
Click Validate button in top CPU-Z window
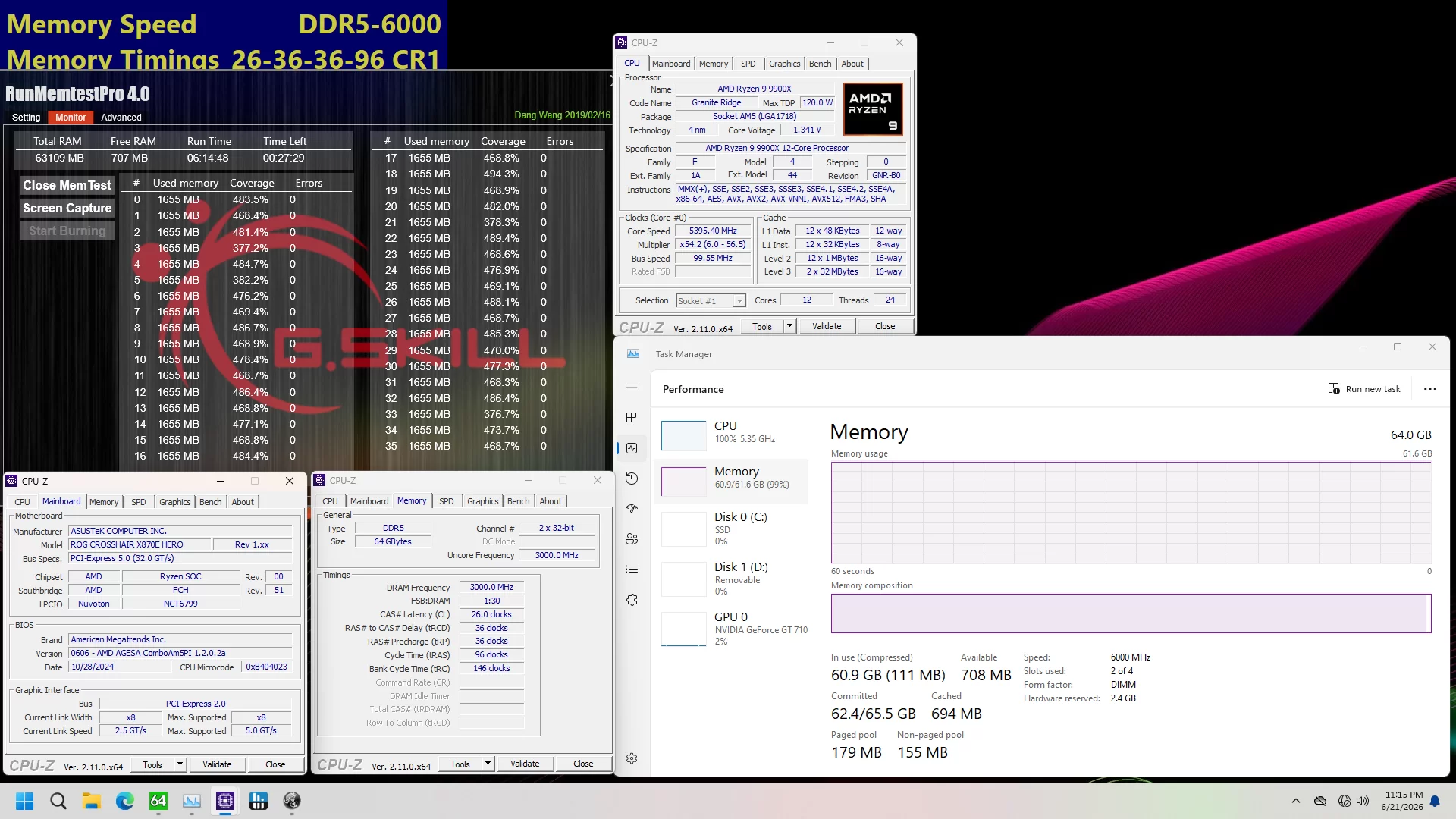(826, 326)
